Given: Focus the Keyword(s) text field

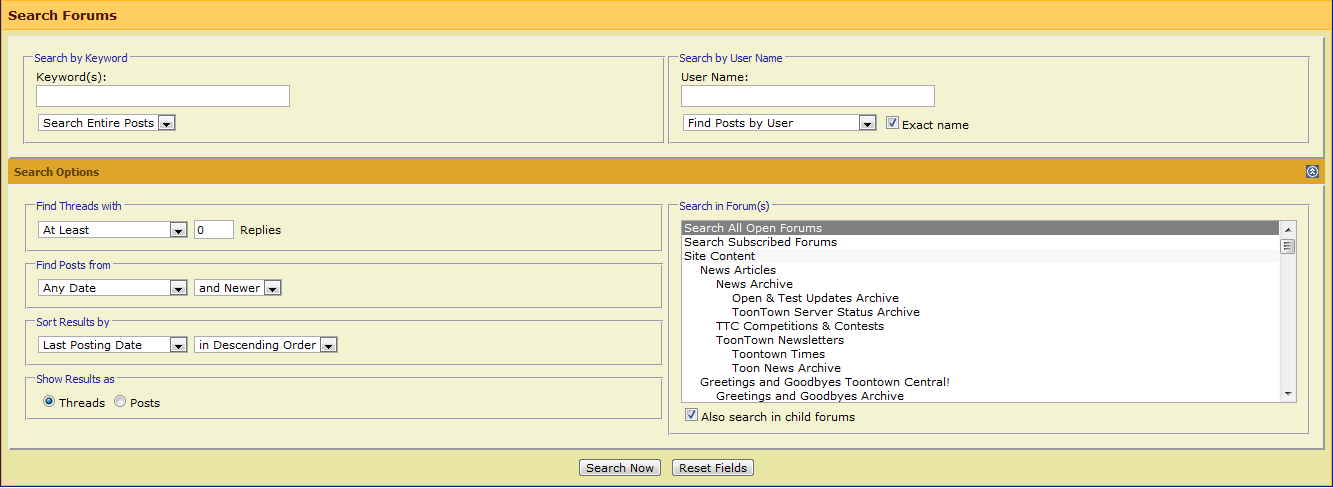Looking at the screenshot, I should (163, 96).
